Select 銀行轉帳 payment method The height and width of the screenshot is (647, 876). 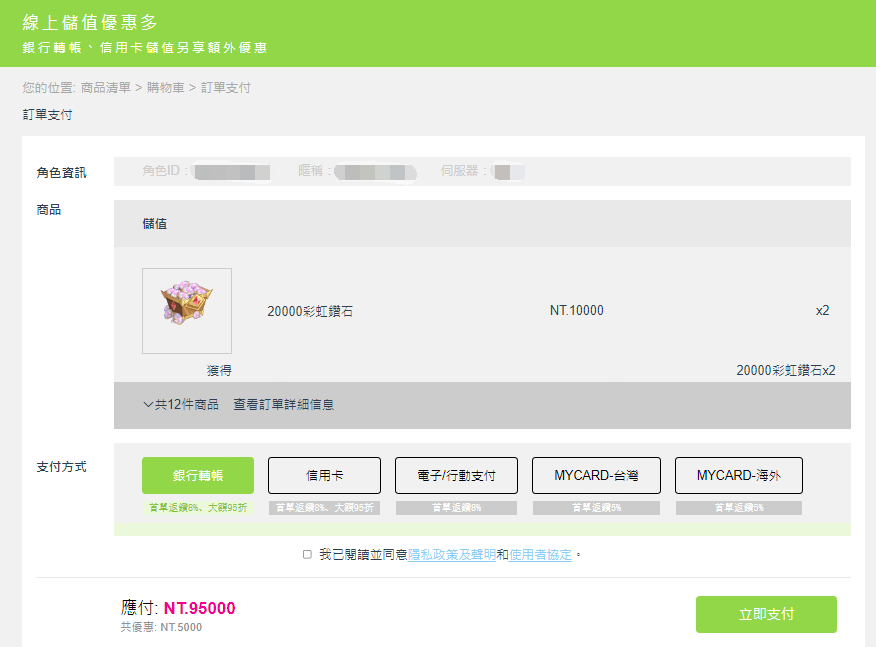[198, 476]
